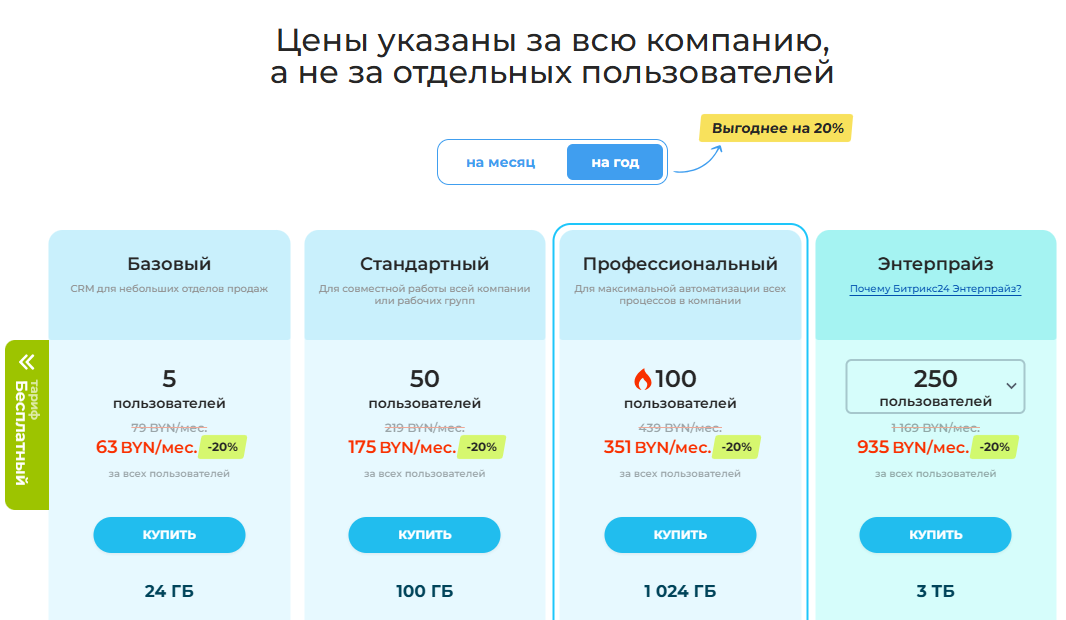The height and width of the screenshot is (620, 1066).
Task: Click the -20% badge on the Базовый plan
Action: click(222, 447)
